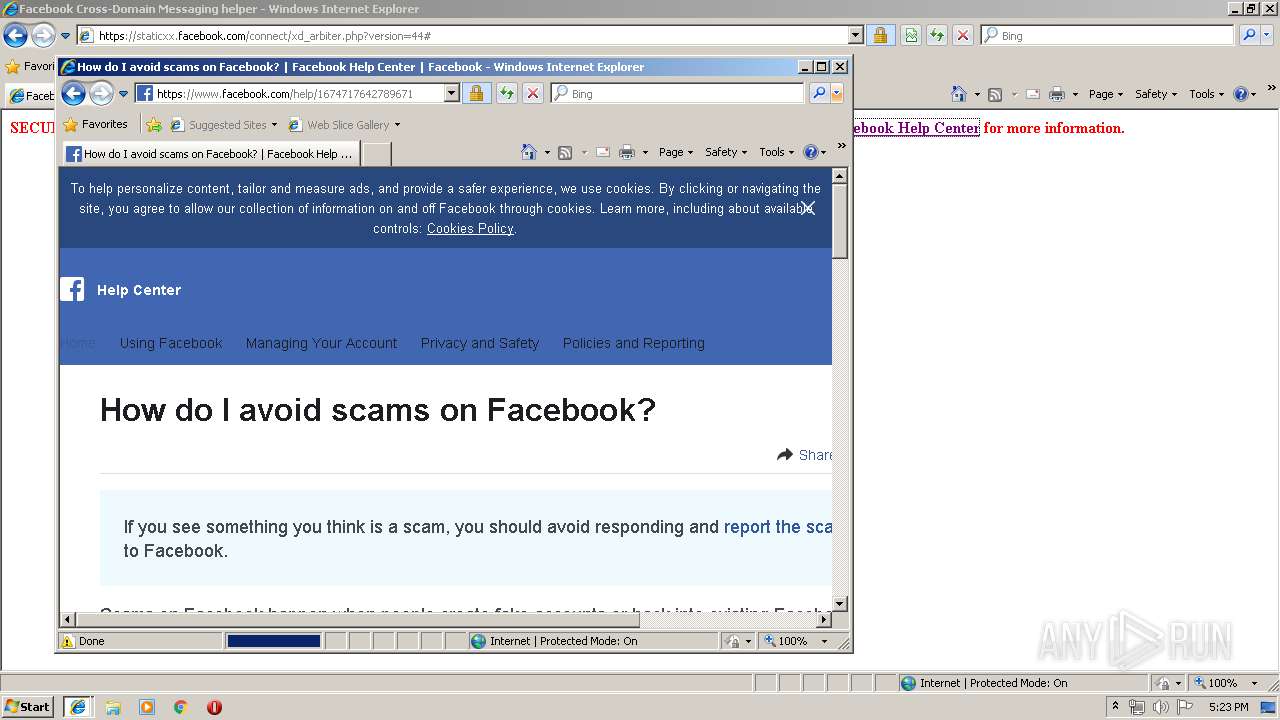Click the volume icon in system tray
The image size is (1280, 720).
[1160, 707]
